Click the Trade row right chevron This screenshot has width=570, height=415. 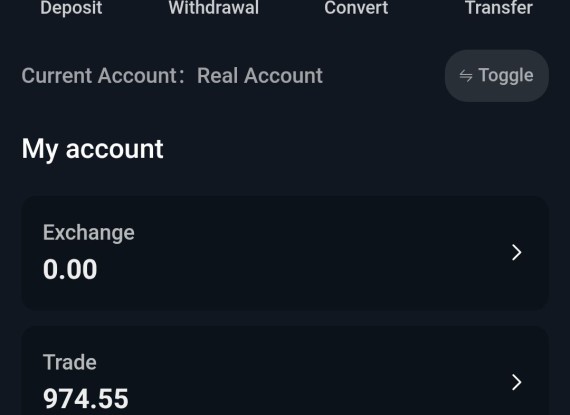(x=517, y=382)
